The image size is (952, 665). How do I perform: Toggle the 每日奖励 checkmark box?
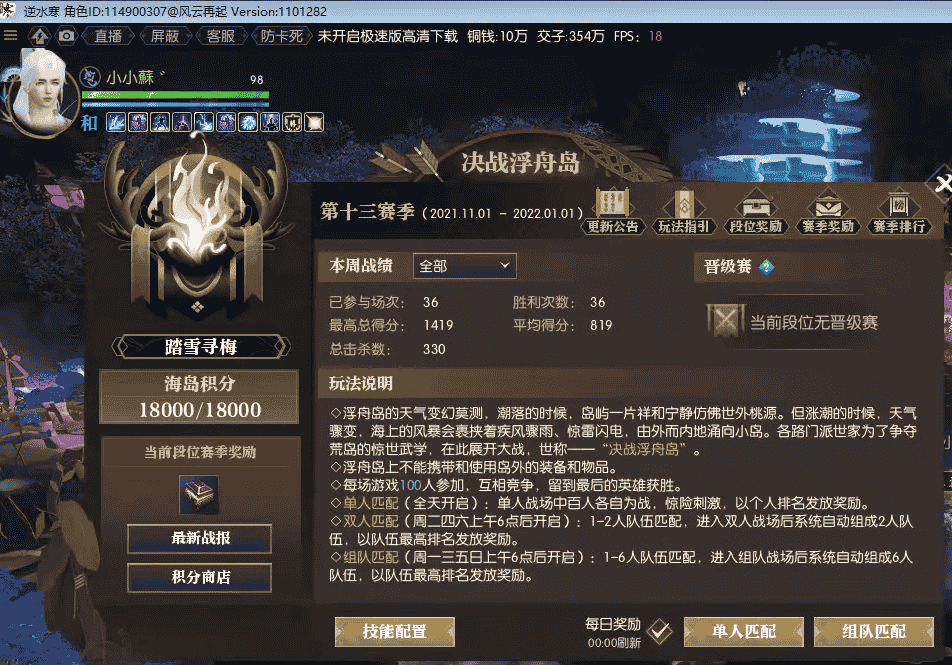[x=659, y=632]
